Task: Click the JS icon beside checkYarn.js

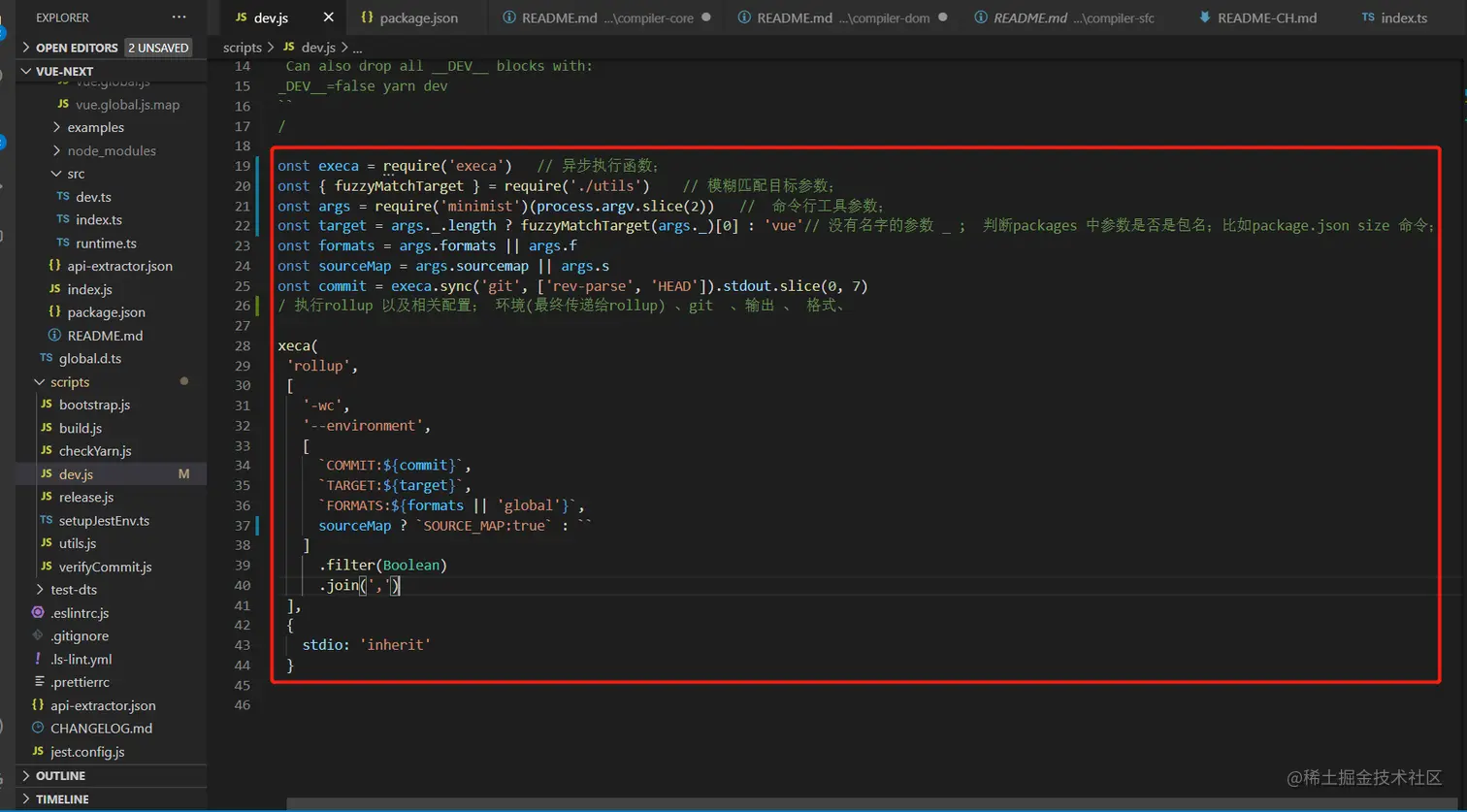Action: pos(47,451)
